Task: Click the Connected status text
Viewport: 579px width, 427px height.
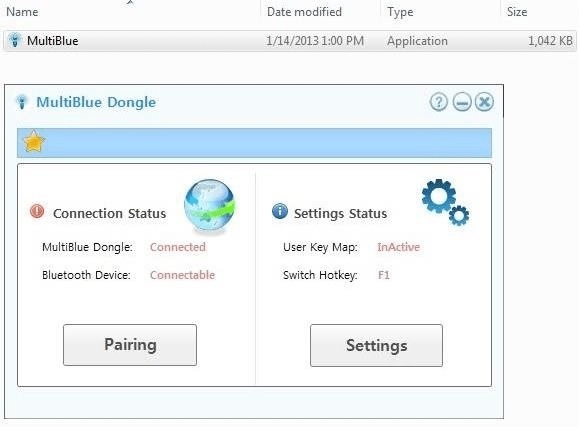Action: click(x=178, y=247)
